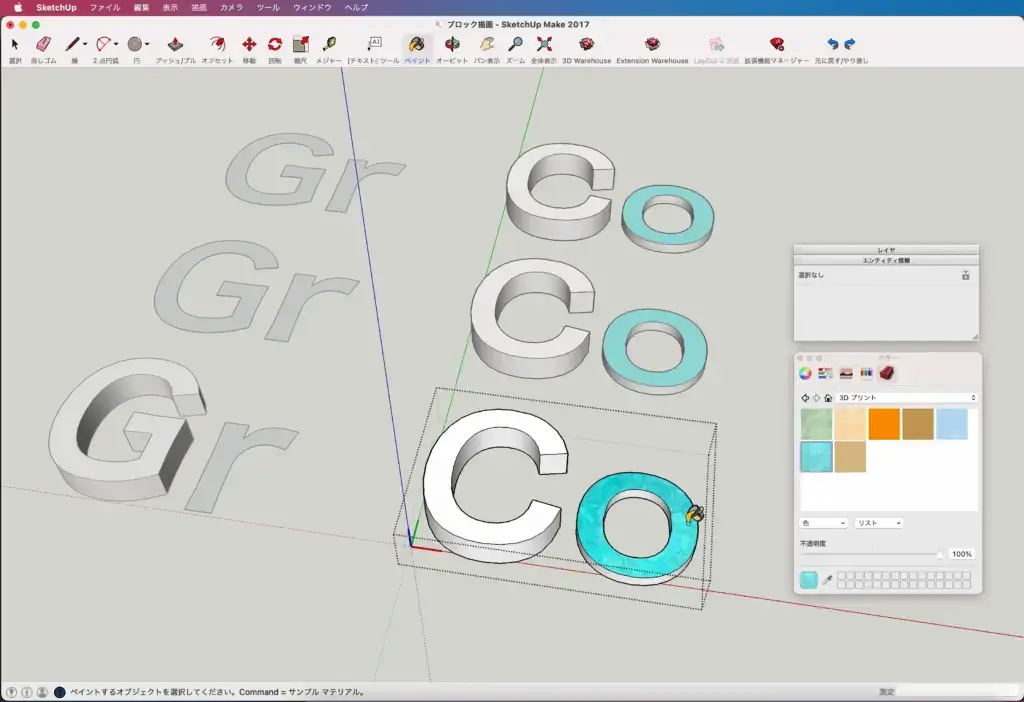Go to the in-model materials home
Viewport: 1024px width, 702px height.
tap(828, 398)
